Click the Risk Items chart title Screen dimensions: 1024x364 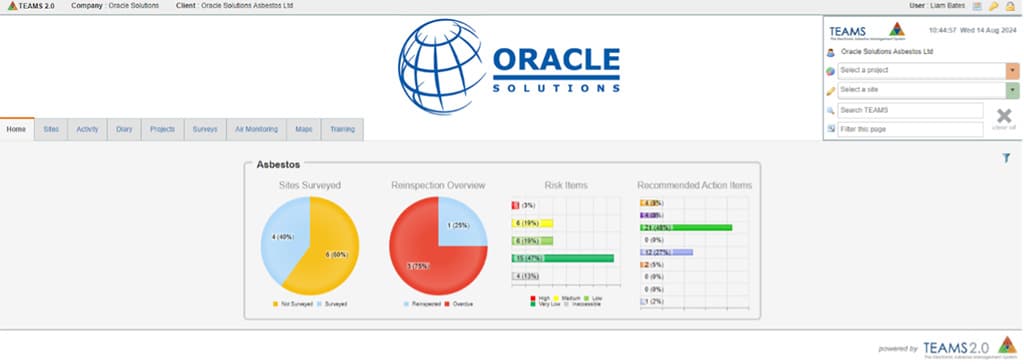click(x=566, y=186)
